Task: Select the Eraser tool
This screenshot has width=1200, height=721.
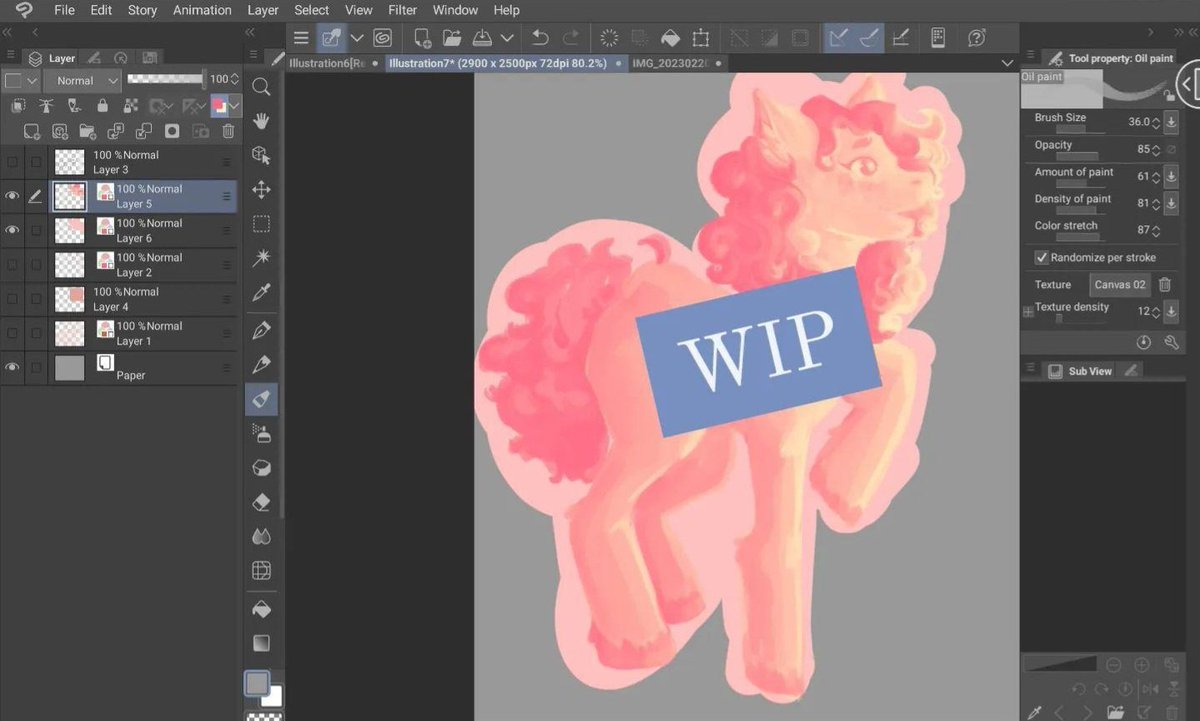Action: click(x=261, y=502)
